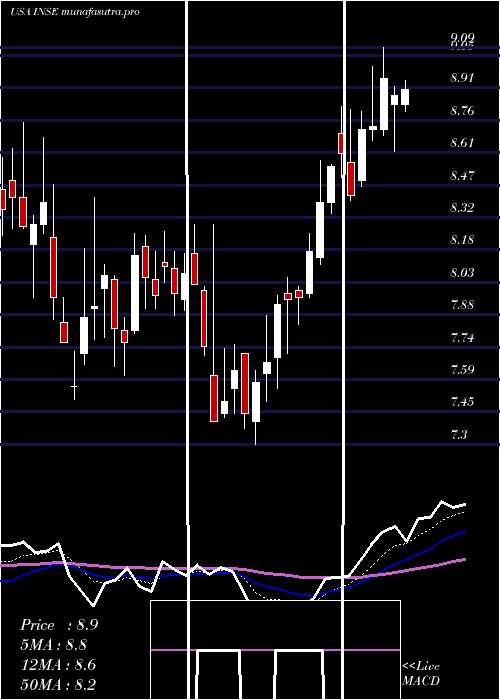The height and width of the screenshot is (700, 500).
Task: Click the '5MA : 8.8' legend entry
Action: pyautogui.click(x=54, y=645)
